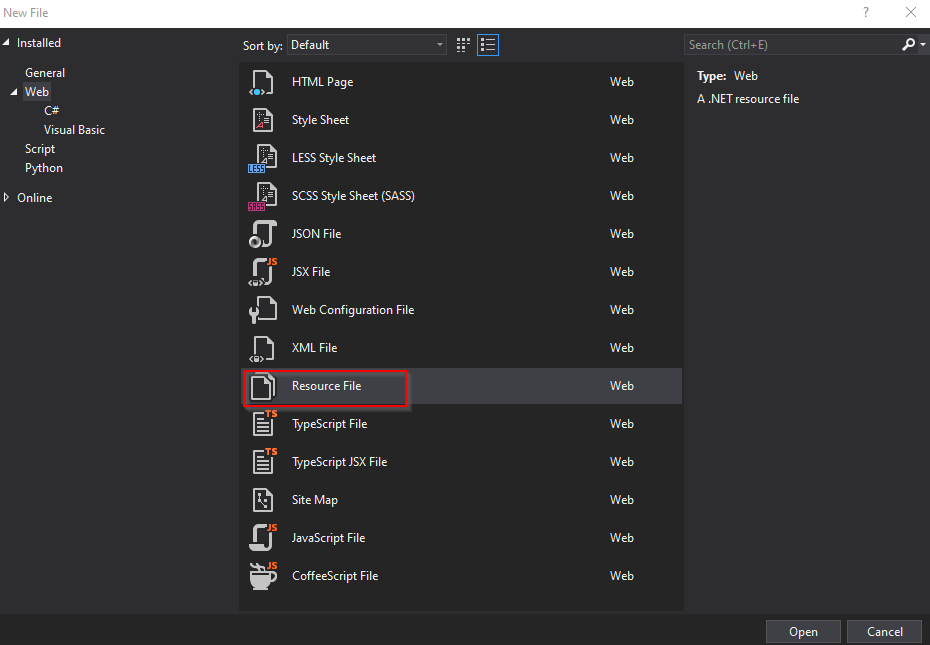
Task: Focus the Search (Ctrl+E) field
Action: point(790,45)
